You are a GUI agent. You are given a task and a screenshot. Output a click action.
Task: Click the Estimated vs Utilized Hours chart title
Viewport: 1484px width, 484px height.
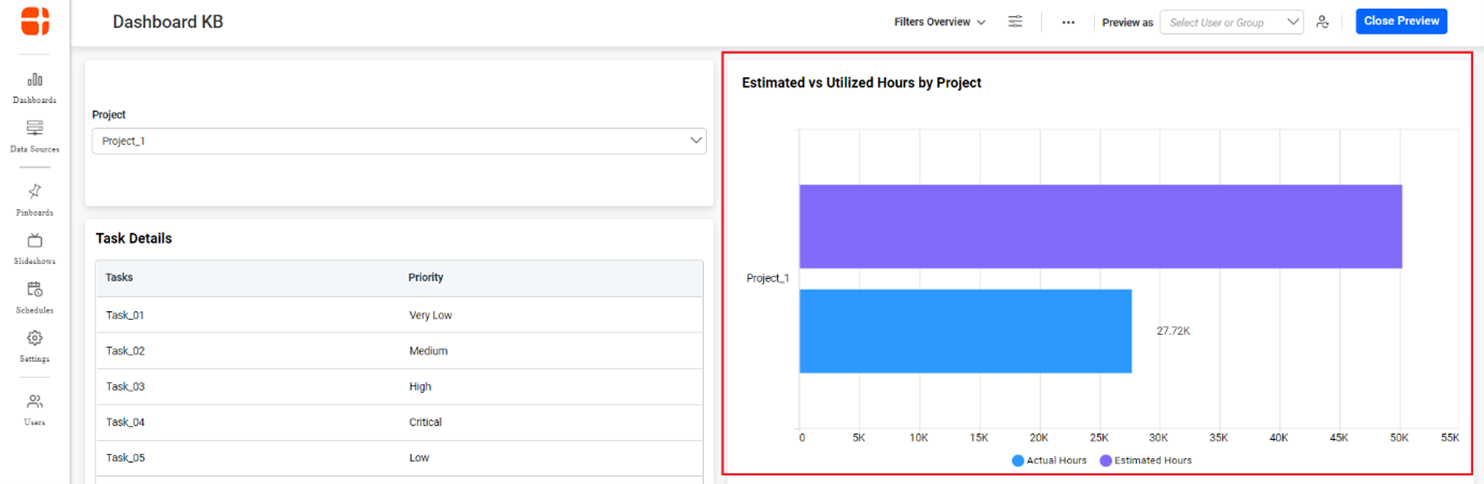click(862, 83)
